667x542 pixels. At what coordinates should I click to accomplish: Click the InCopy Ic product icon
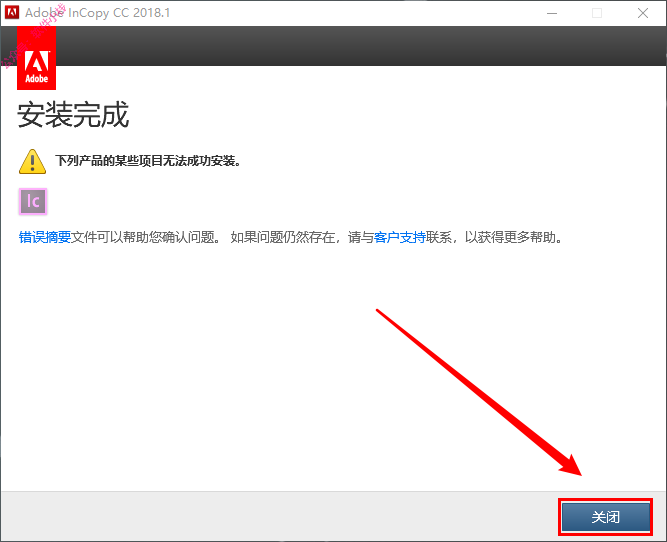(33, 201)
